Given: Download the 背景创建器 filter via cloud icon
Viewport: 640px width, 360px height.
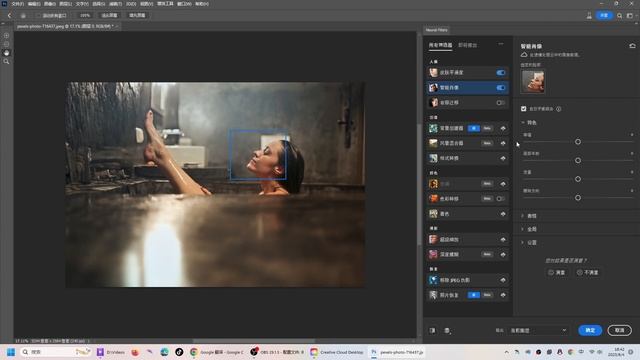Looking at the screenshot, I should tap(503, 128).
